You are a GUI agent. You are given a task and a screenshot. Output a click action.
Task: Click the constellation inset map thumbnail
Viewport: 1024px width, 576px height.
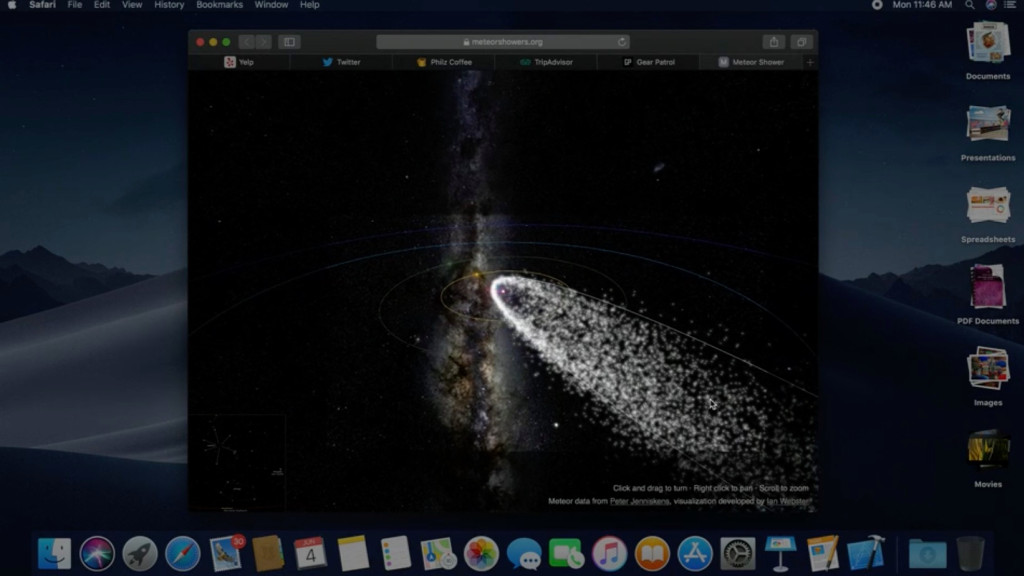[237, 462]
